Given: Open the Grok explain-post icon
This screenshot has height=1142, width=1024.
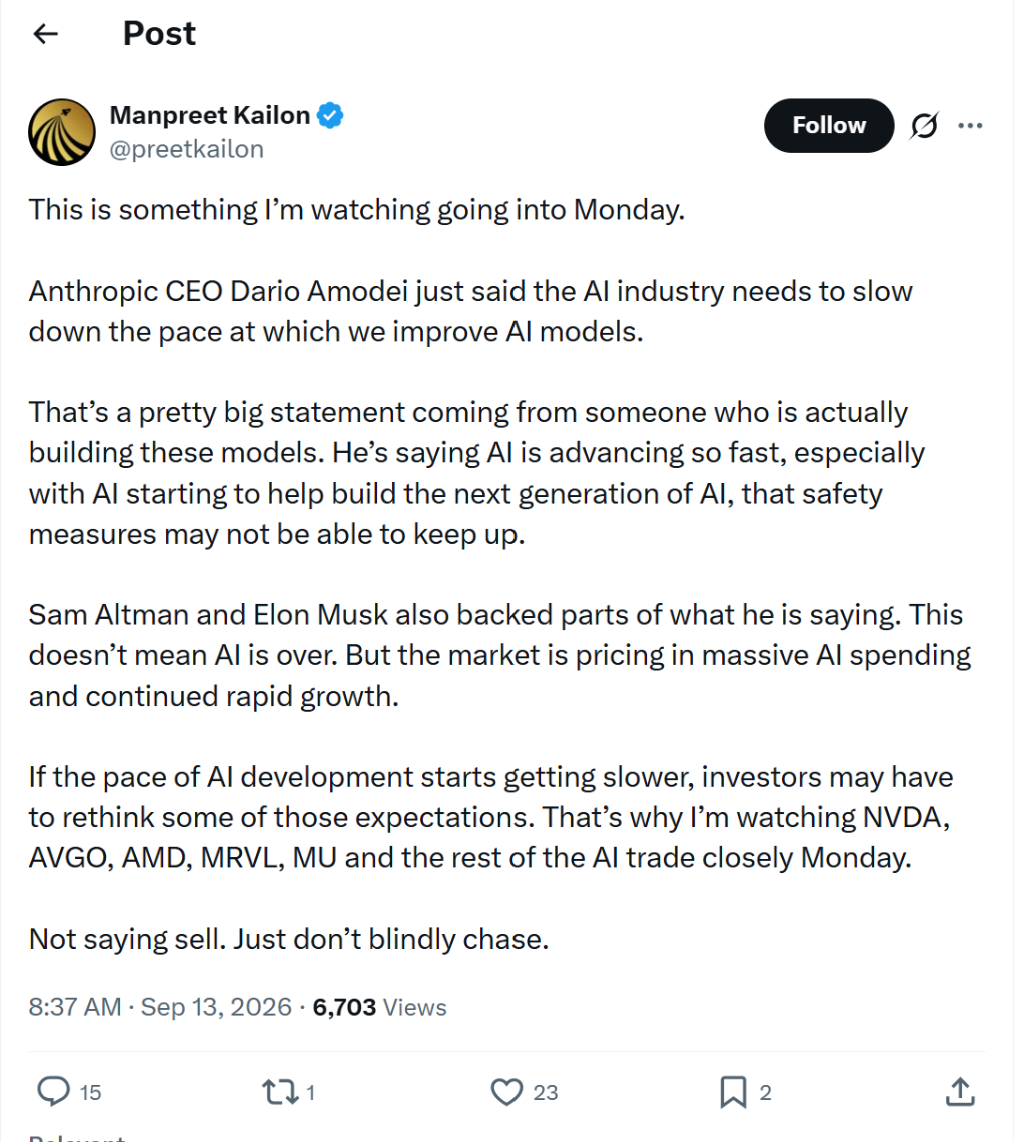Looking at the screenshot, I should tap(924, 125).
